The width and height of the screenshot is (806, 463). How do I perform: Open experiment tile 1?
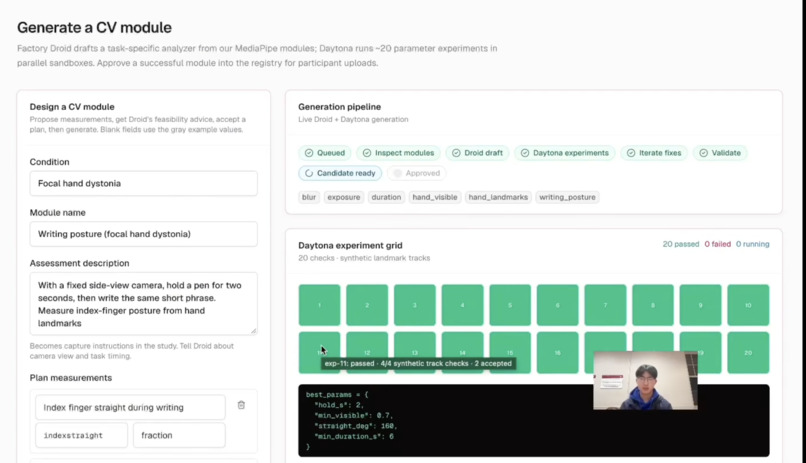[319, 305]
